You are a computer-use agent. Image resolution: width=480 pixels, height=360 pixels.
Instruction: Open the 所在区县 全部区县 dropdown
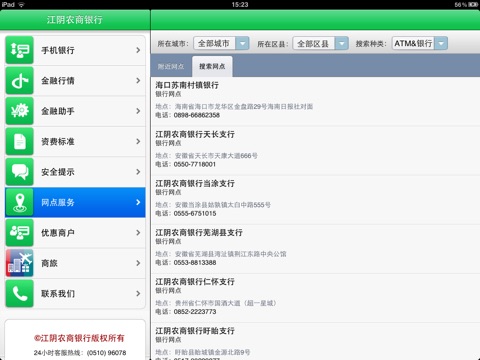[x=321, y=43]
